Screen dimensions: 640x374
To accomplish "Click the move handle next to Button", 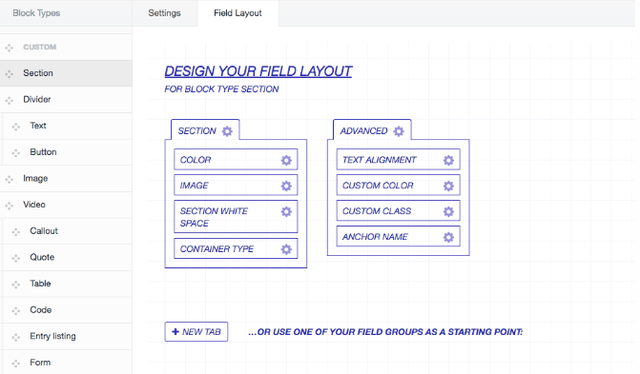I will click(x=16, y=153).
